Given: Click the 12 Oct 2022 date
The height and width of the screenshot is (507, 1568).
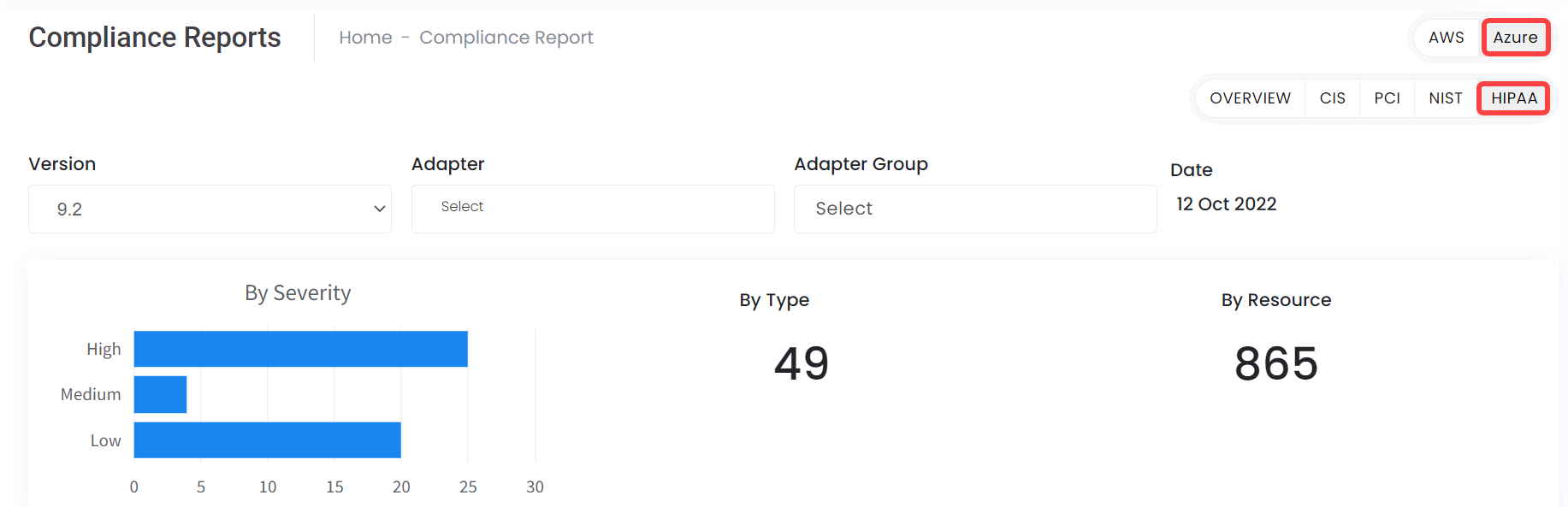Looking at the screenshot, I should coord(1226,204).
